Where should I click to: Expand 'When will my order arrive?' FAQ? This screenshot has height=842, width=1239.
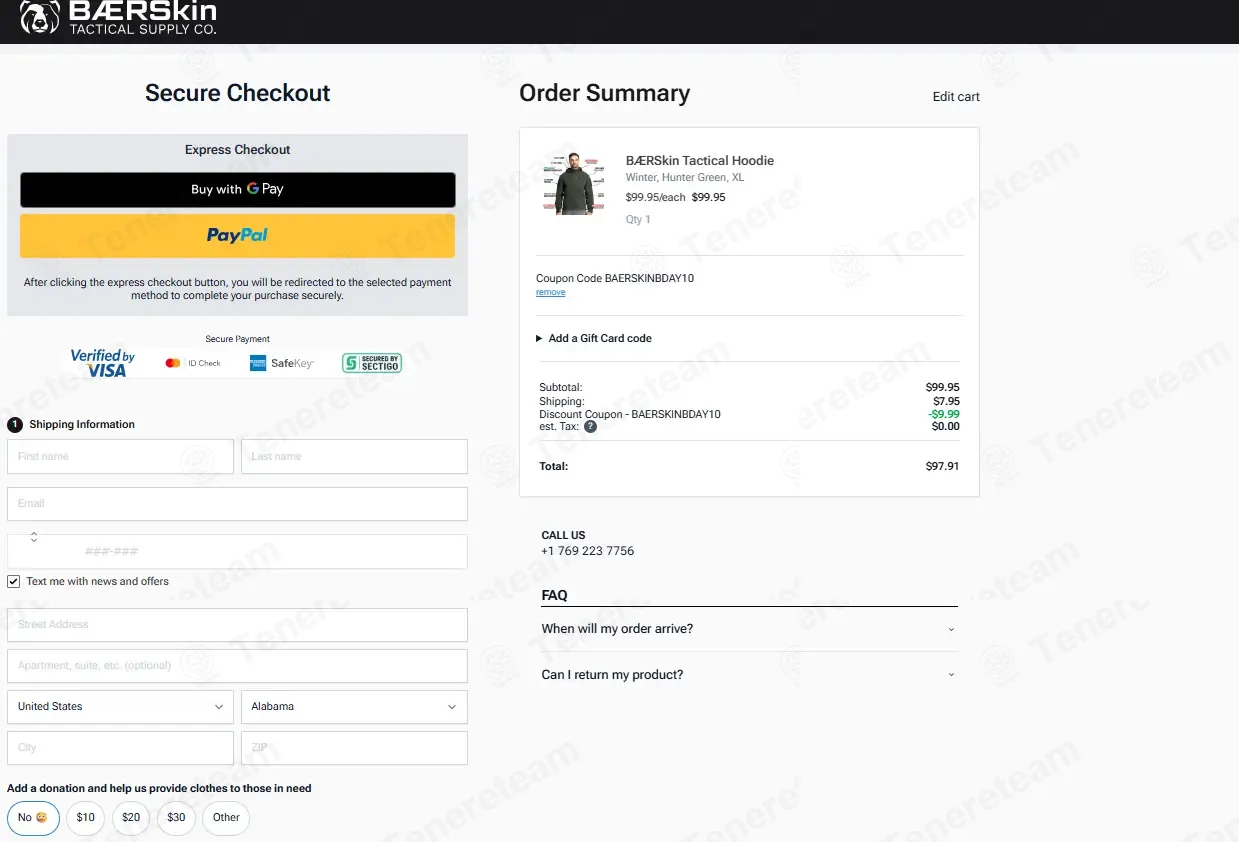749,629
